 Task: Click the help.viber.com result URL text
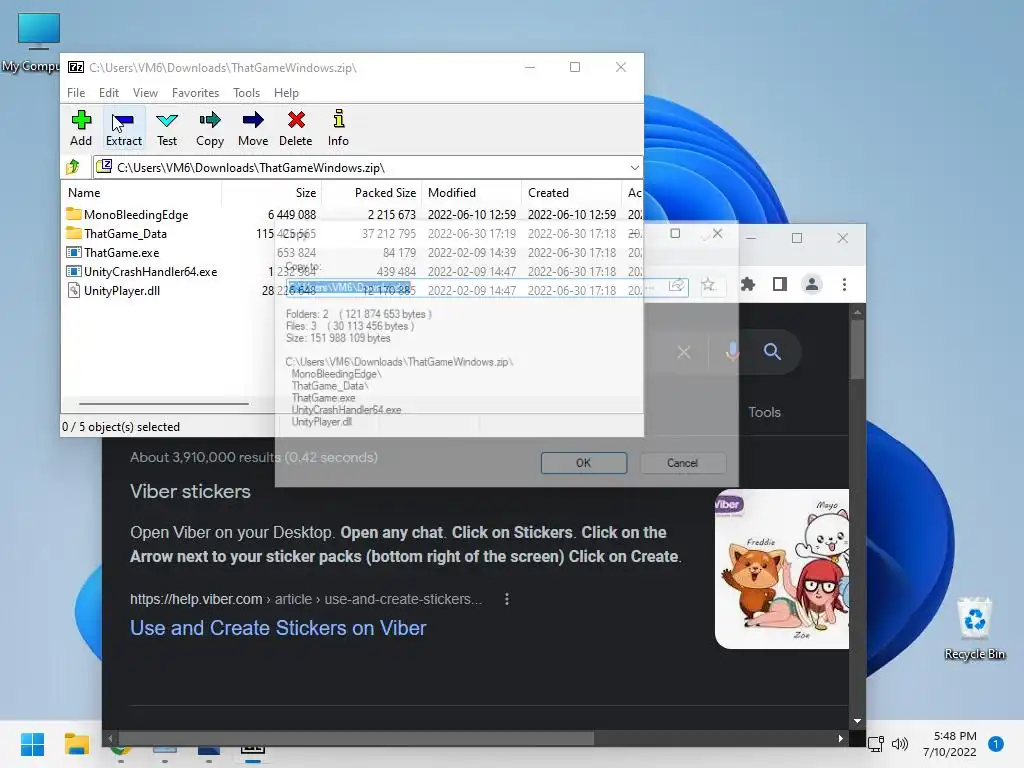point(306,599)
